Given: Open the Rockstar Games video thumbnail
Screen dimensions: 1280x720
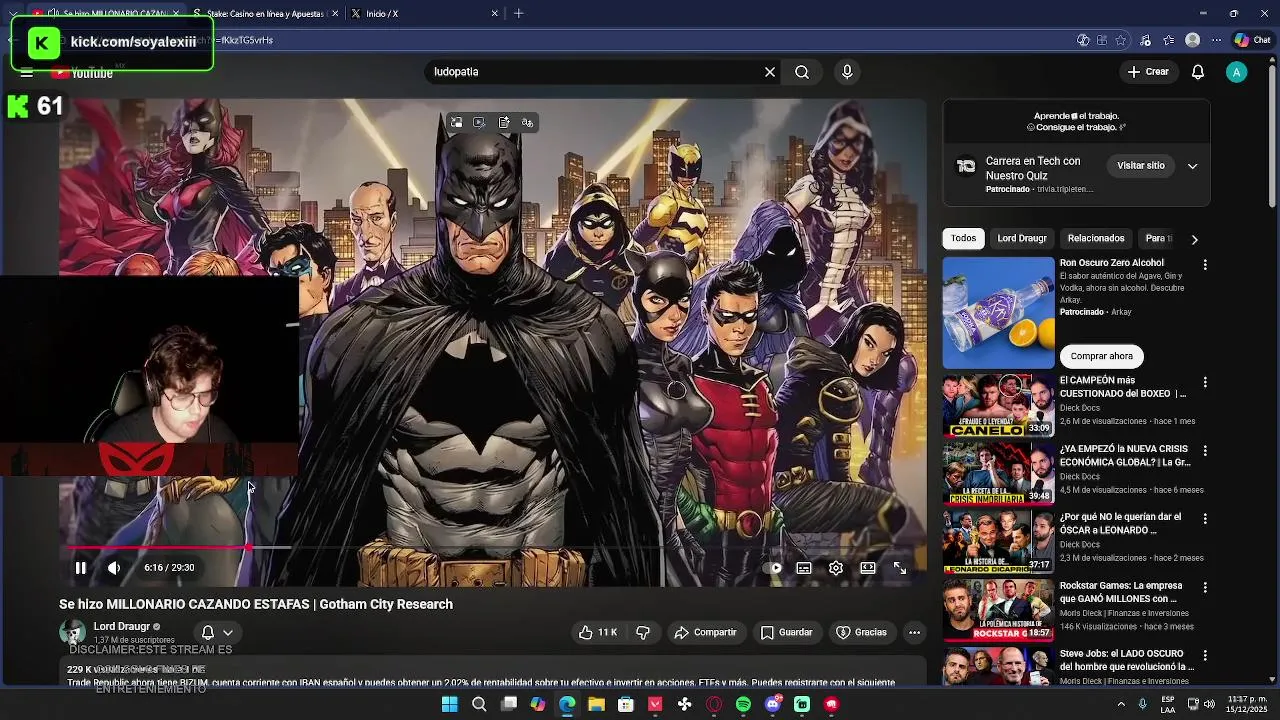Looking at the screenshot, I should (x=998, y=609).
